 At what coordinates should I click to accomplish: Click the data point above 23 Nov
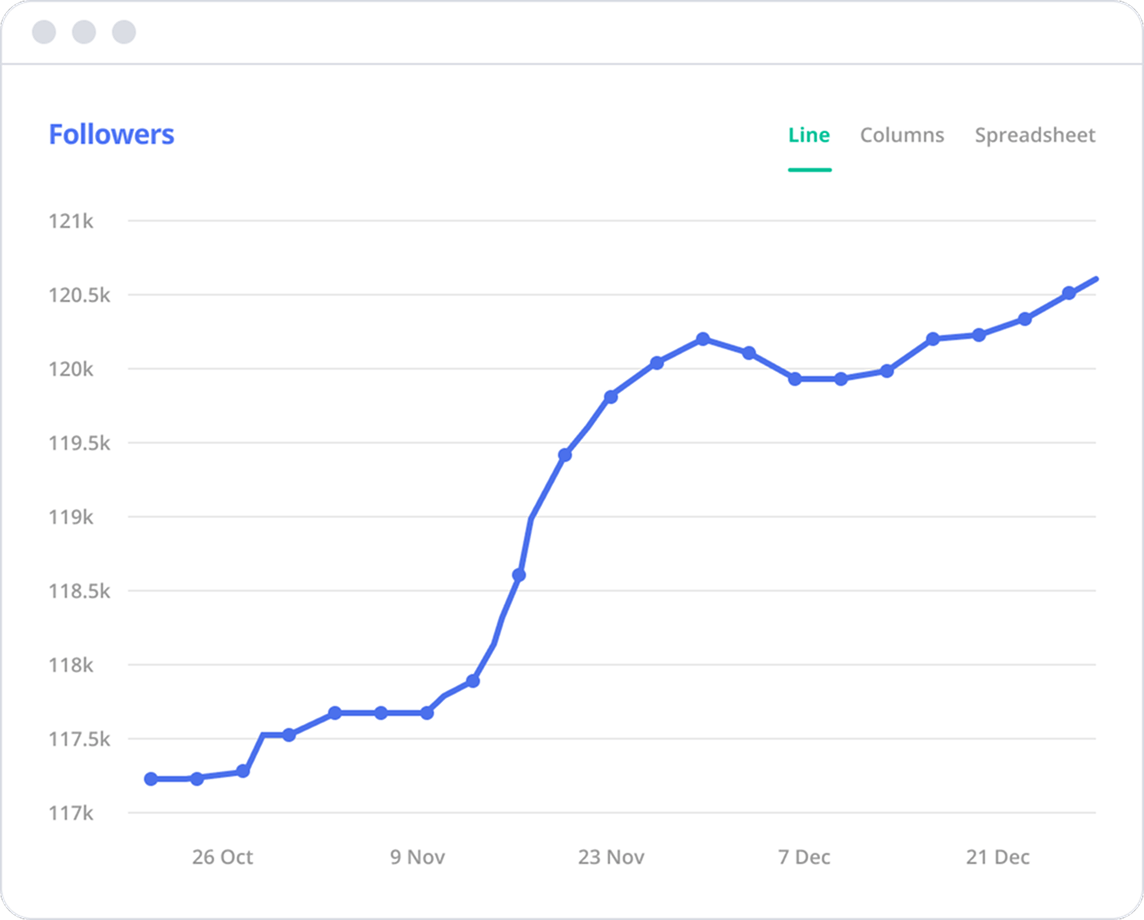(x=611, y=396)
